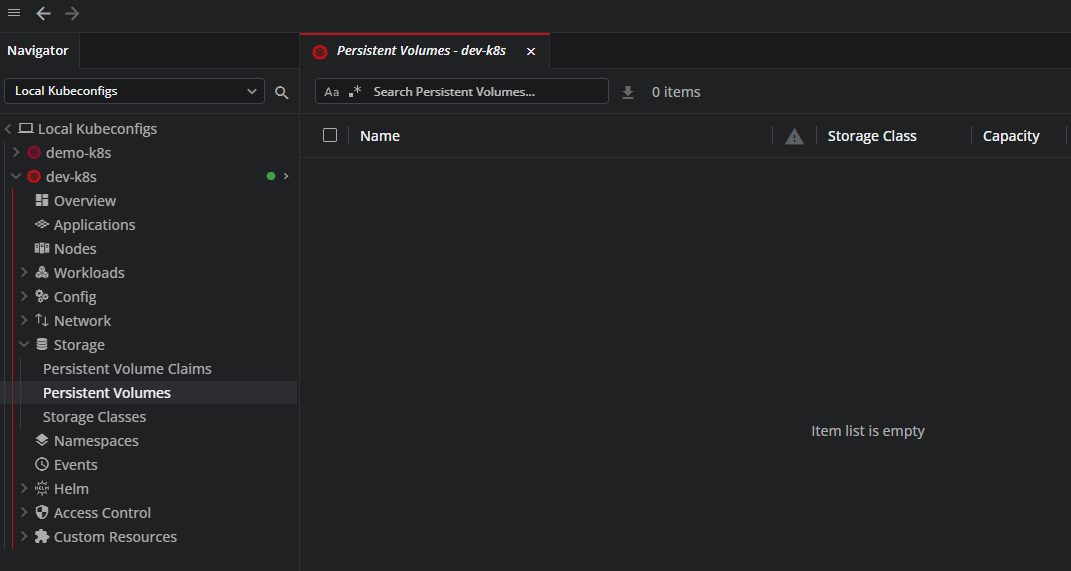Open Persistent Volume Claims
The width and height of the screenshot is (1071, 571).
point(127,369)
